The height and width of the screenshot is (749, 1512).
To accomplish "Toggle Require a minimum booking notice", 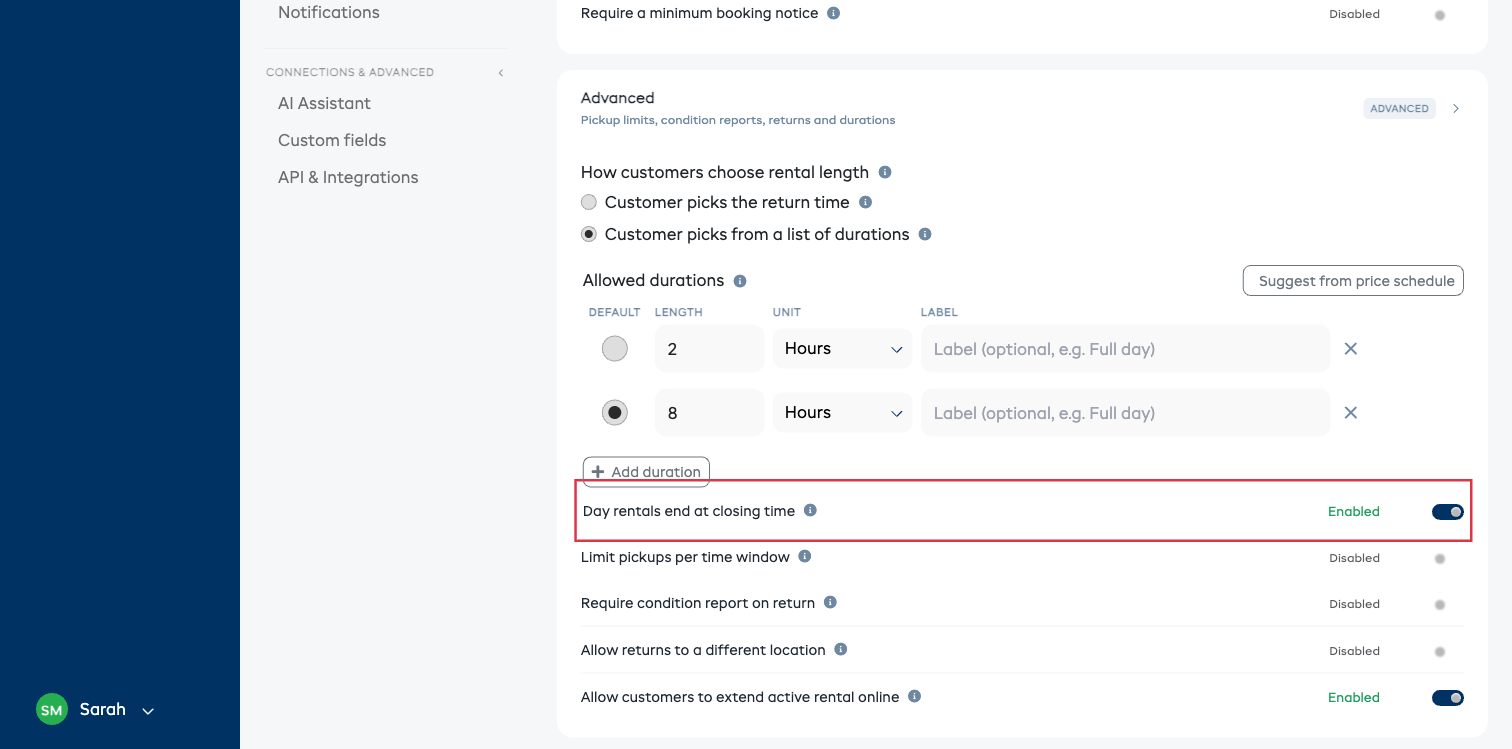I will click(x=1440, y=15).
